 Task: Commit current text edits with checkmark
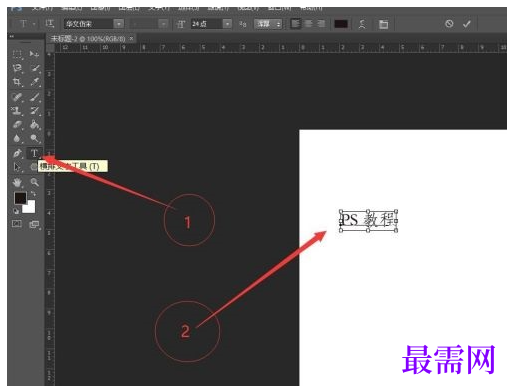coord(467,24)
